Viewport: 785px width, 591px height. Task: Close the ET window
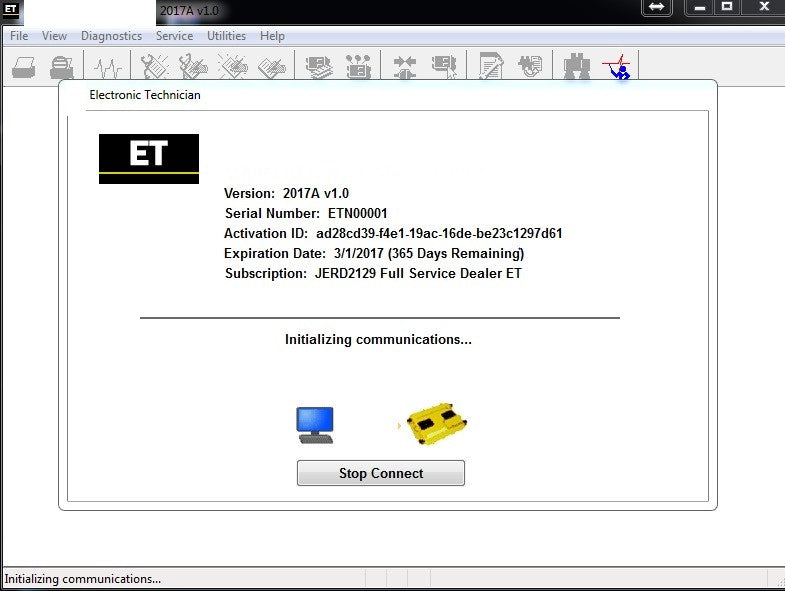pyautogui.click(x=763, y=7)
